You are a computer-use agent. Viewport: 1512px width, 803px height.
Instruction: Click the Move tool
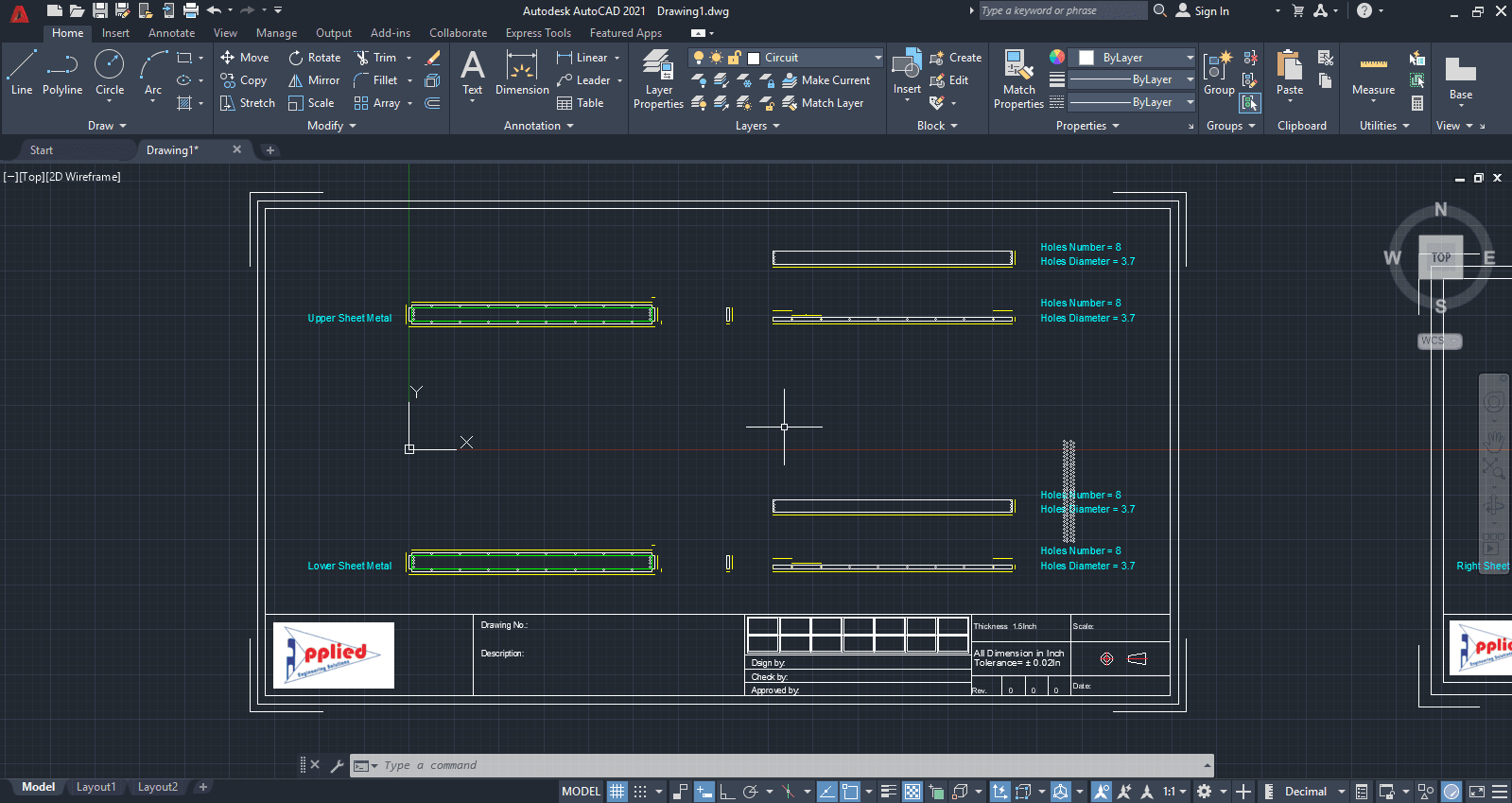coord(245,58)
